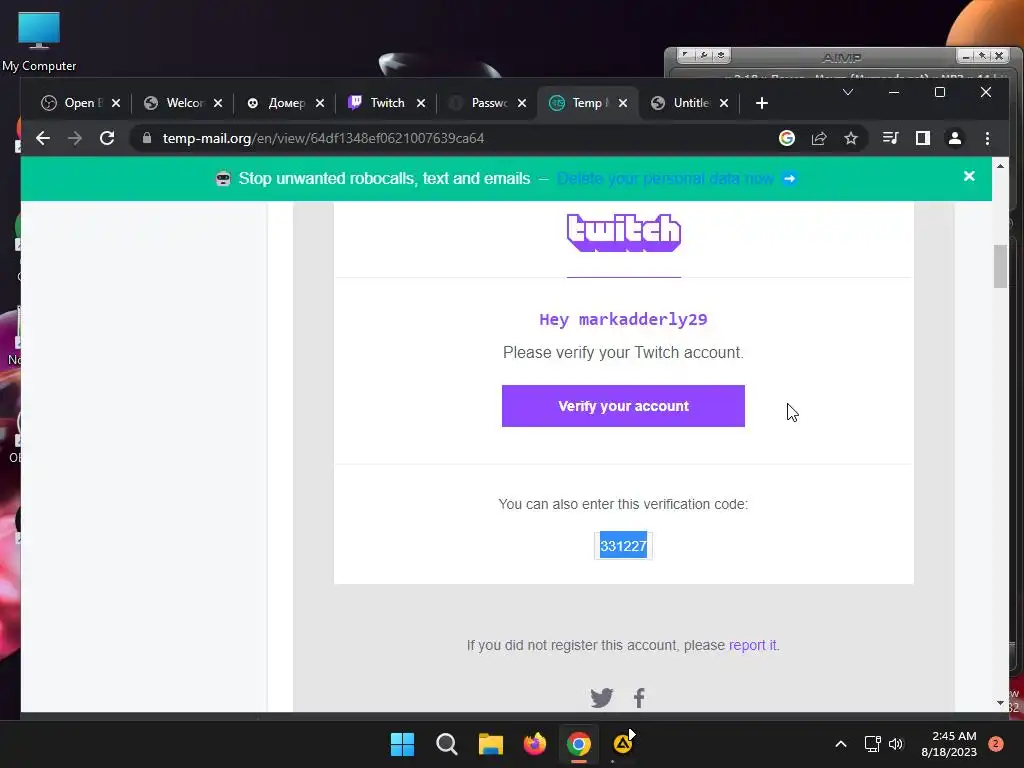
Task: Click the volume tray icon
Action: click(896, 744)
